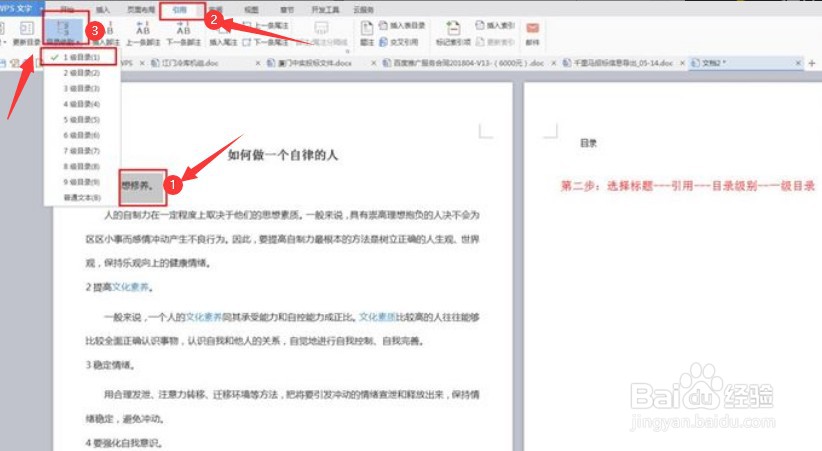
Task: Open the 江门冷库机组.doc document tab
Action: [x=190, y=63]
